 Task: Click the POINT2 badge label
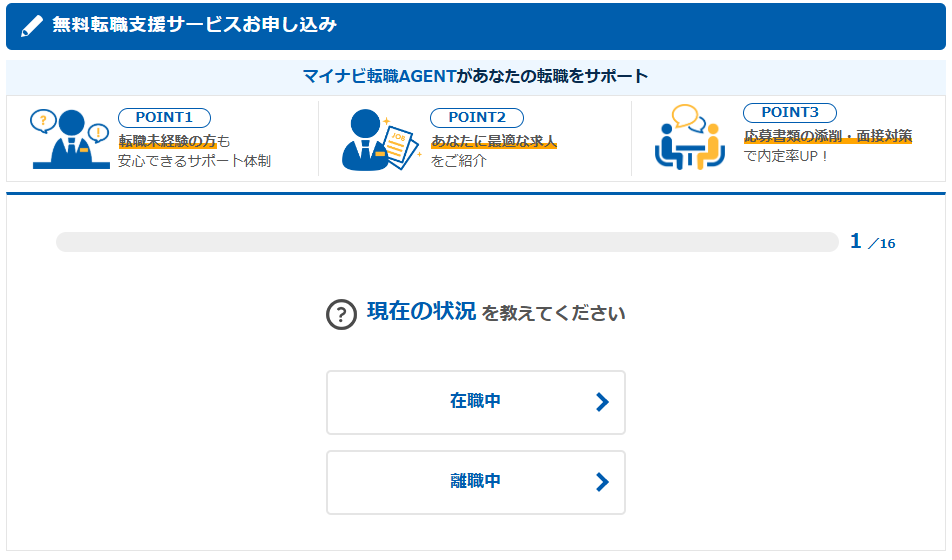coord(476,117)
